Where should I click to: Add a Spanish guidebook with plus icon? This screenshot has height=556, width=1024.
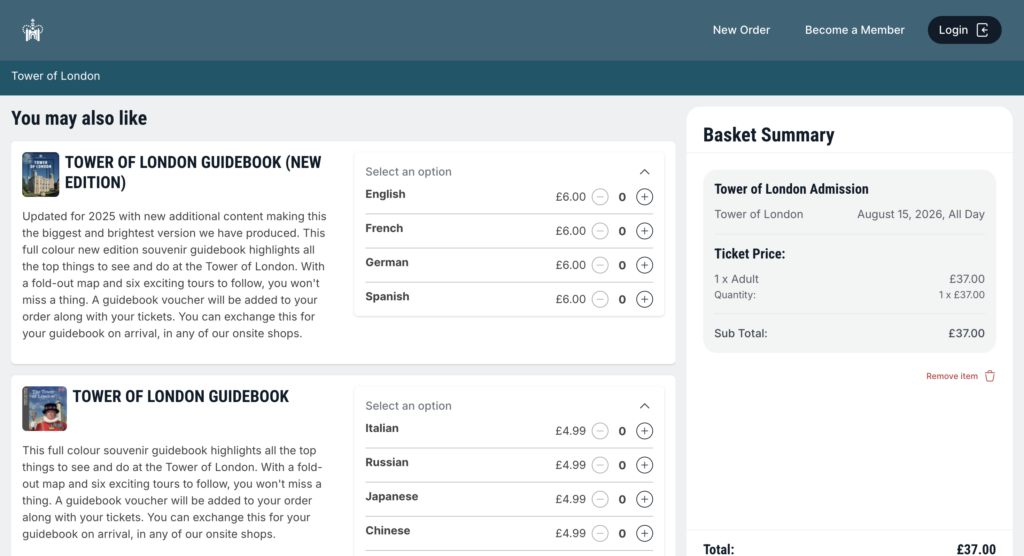[644, 299]
